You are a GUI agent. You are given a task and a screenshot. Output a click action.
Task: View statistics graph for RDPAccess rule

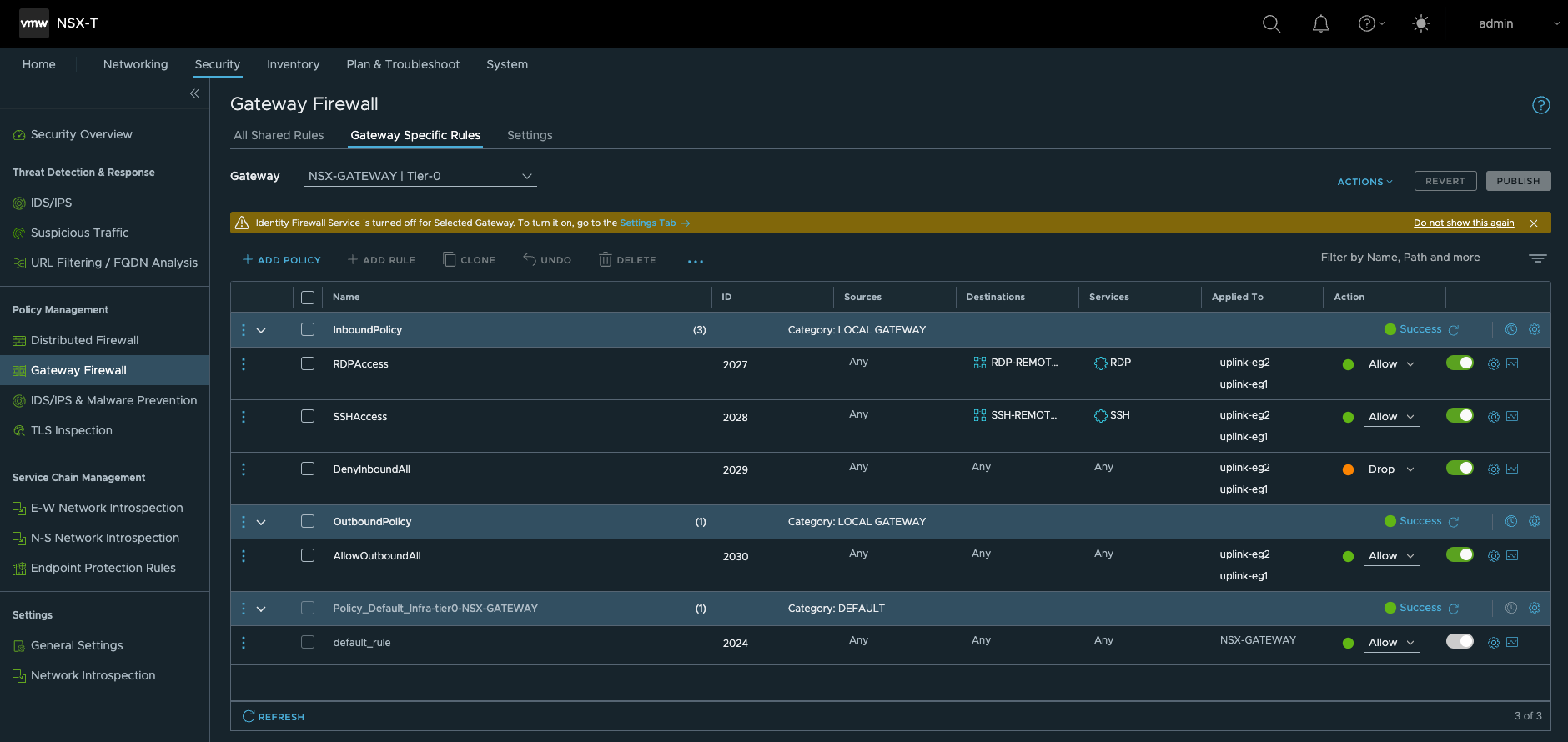(1512, 363)
